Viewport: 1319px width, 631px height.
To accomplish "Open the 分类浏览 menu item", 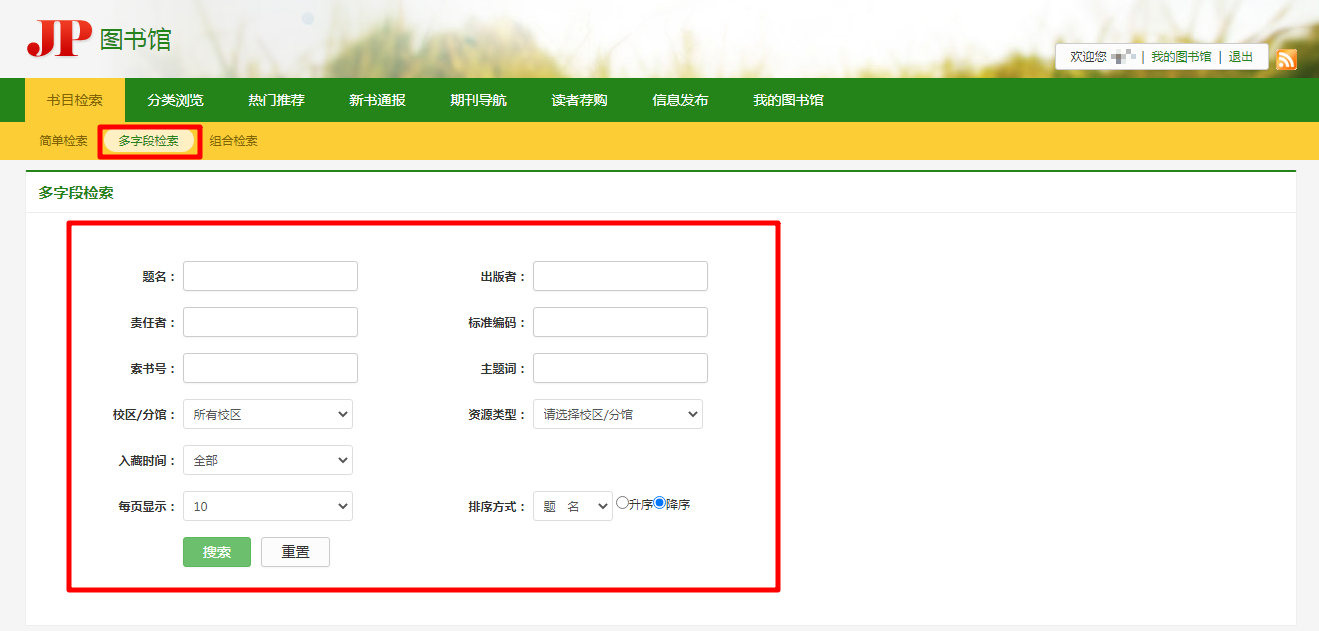I will tap(175, 100).
